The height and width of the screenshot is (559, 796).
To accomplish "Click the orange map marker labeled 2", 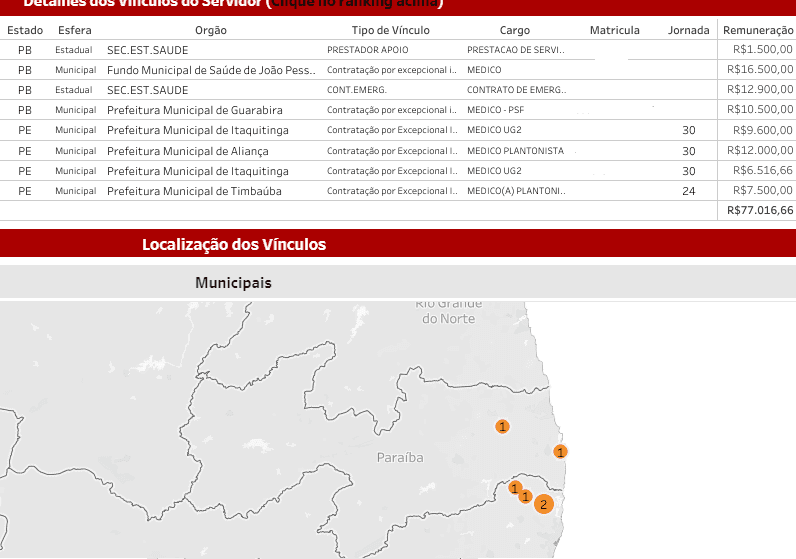I will [x=543, y=504].
